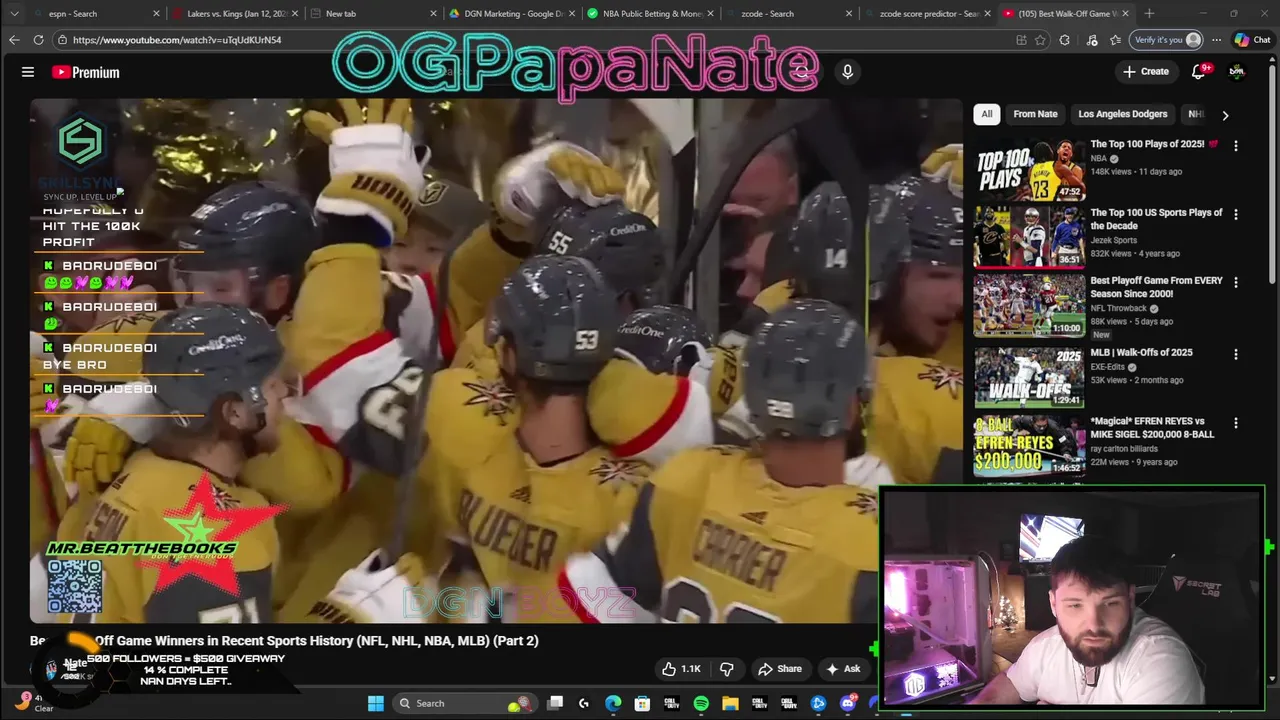Open Copilot Chat in the toolbar
The image size is (1280, 720).
click(1251, 40)
